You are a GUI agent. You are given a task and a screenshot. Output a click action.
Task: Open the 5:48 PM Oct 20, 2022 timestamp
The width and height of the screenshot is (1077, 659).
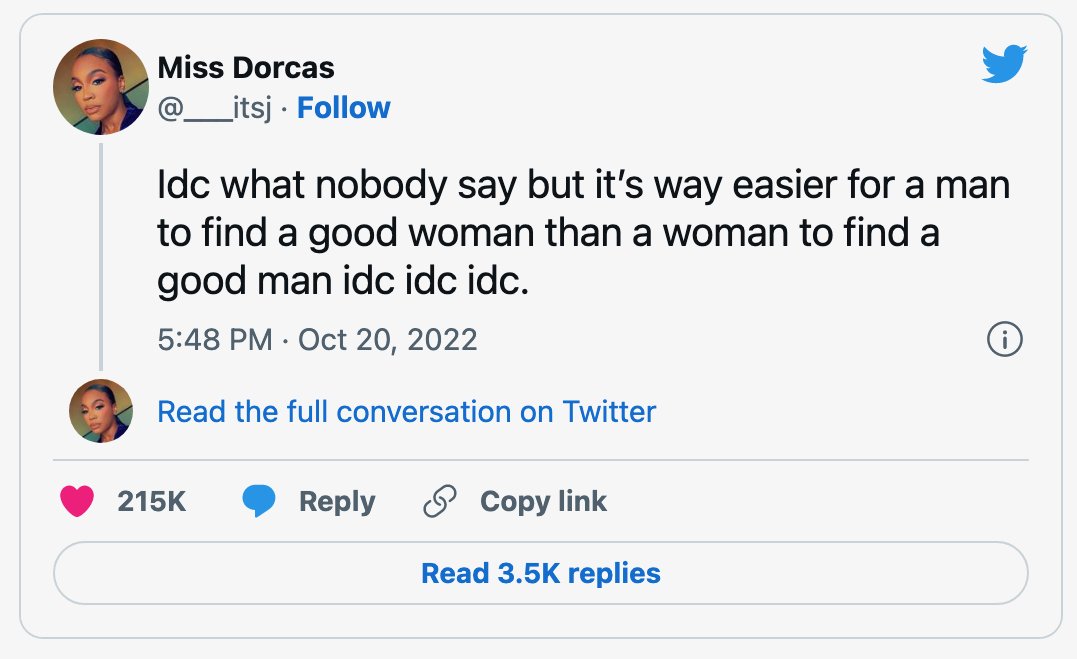tap(317, 339)
